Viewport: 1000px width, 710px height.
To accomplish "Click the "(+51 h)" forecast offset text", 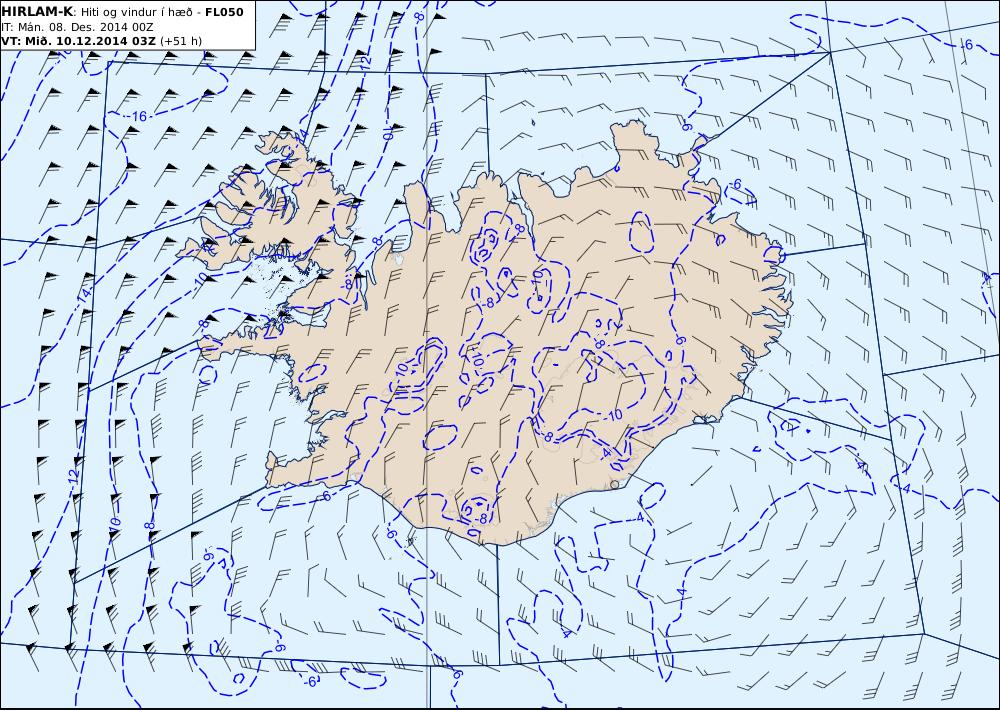I will (x=181, y=41).
